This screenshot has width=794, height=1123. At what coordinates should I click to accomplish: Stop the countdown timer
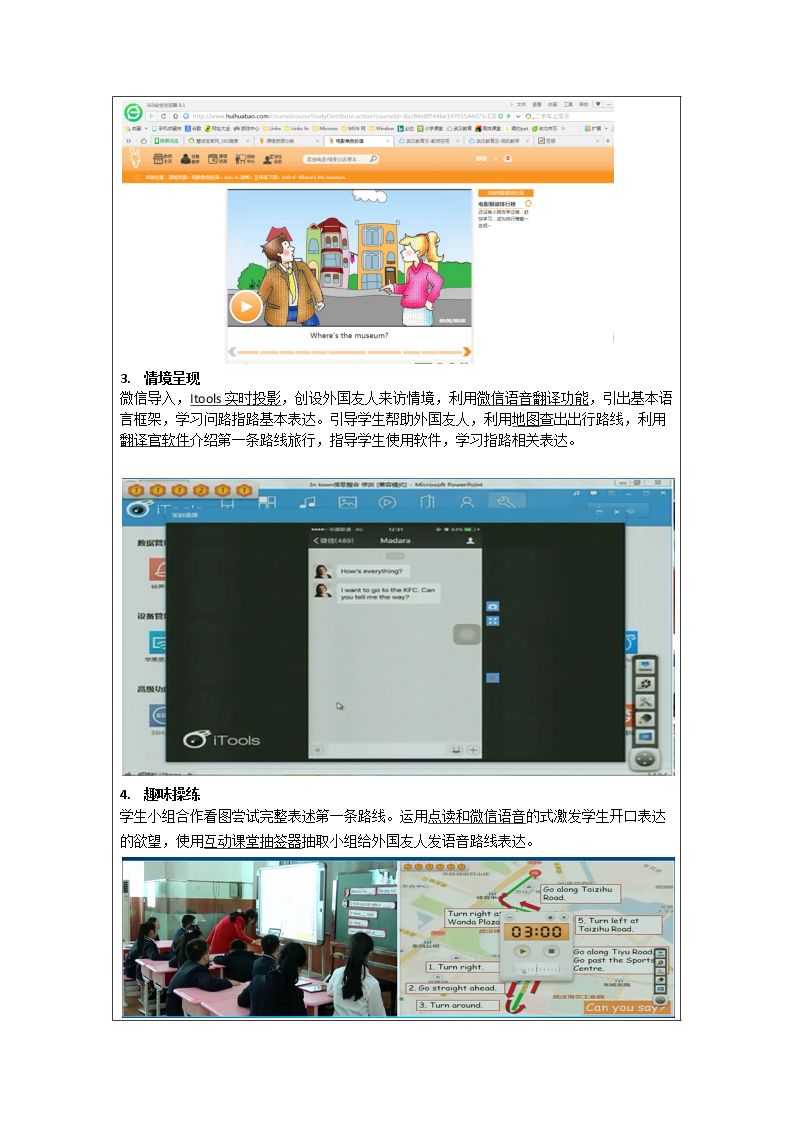coord(551,951)
